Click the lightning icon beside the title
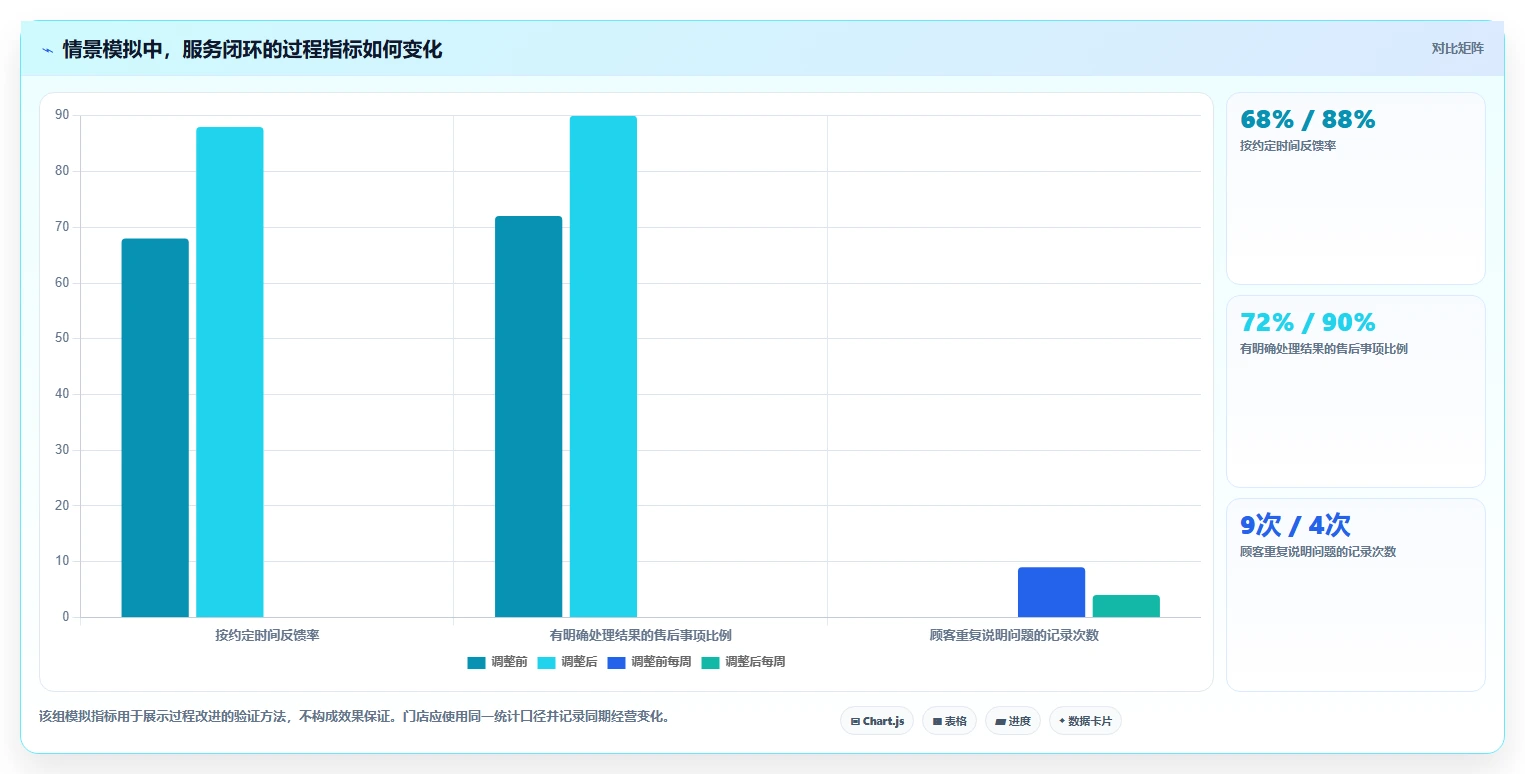Viewport: 1525px width, 774px height. [x=48, y=50]
